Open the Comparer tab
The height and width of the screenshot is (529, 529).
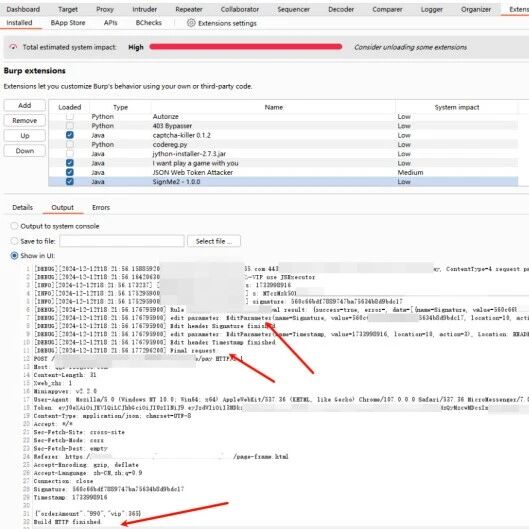387,9
